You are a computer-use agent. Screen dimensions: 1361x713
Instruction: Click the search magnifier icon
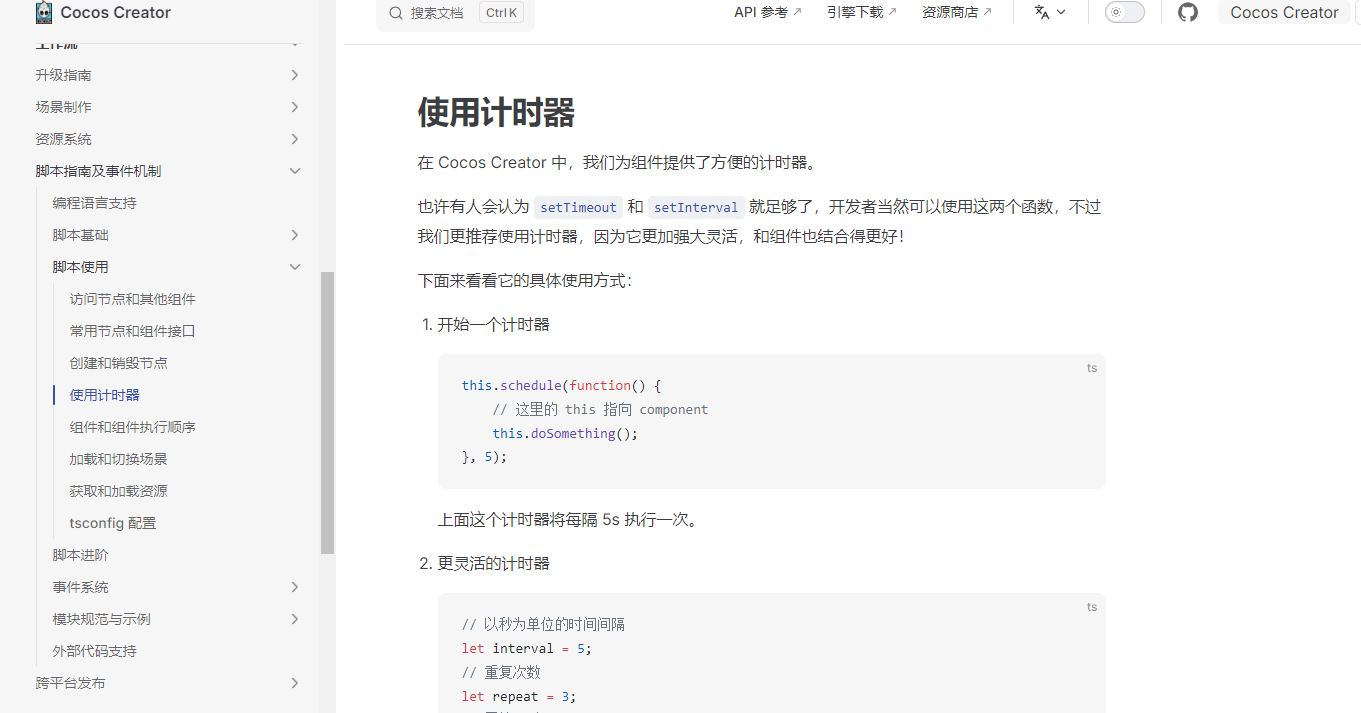[x=396, y=13]
